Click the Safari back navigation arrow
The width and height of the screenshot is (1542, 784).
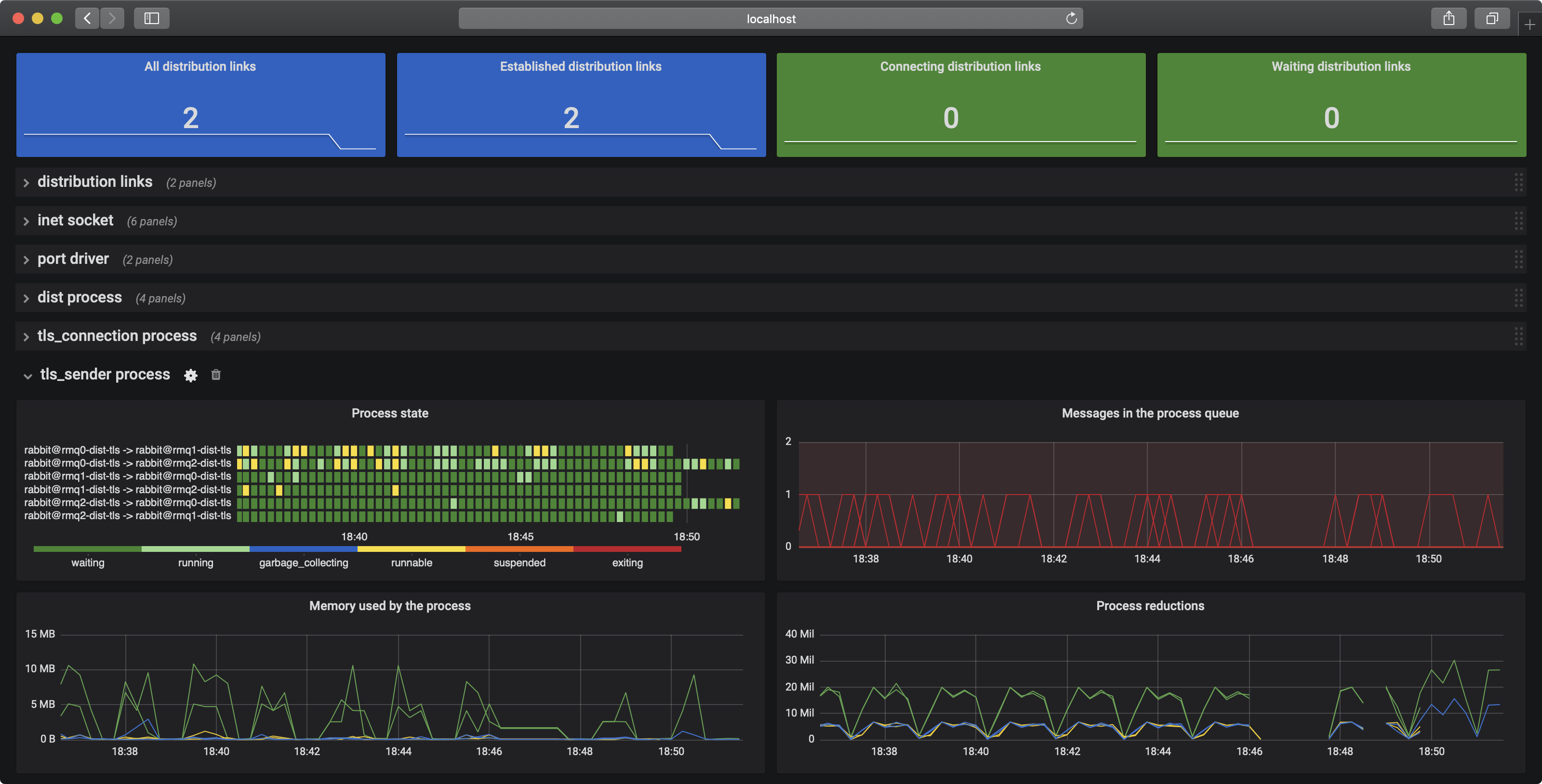pyautogui.click(x=87, y=18)
